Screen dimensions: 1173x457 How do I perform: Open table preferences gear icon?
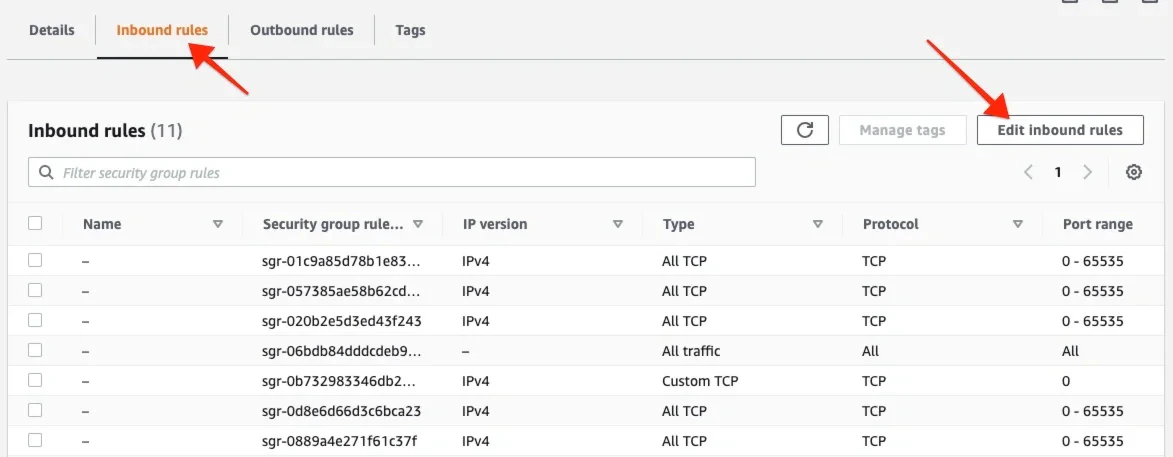click(1133, 172)
